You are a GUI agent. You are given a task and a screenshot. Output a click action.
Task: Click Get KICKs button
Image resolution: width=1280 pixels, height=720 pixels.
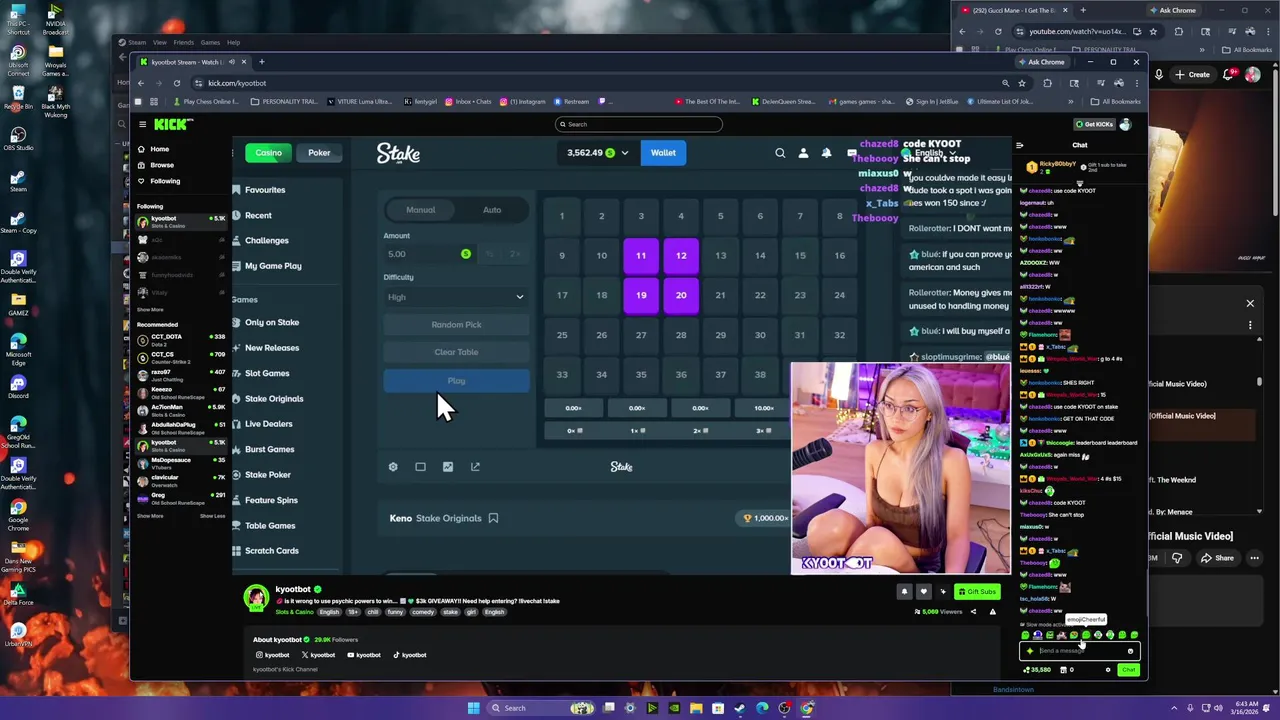click(x=1094, y=124)
